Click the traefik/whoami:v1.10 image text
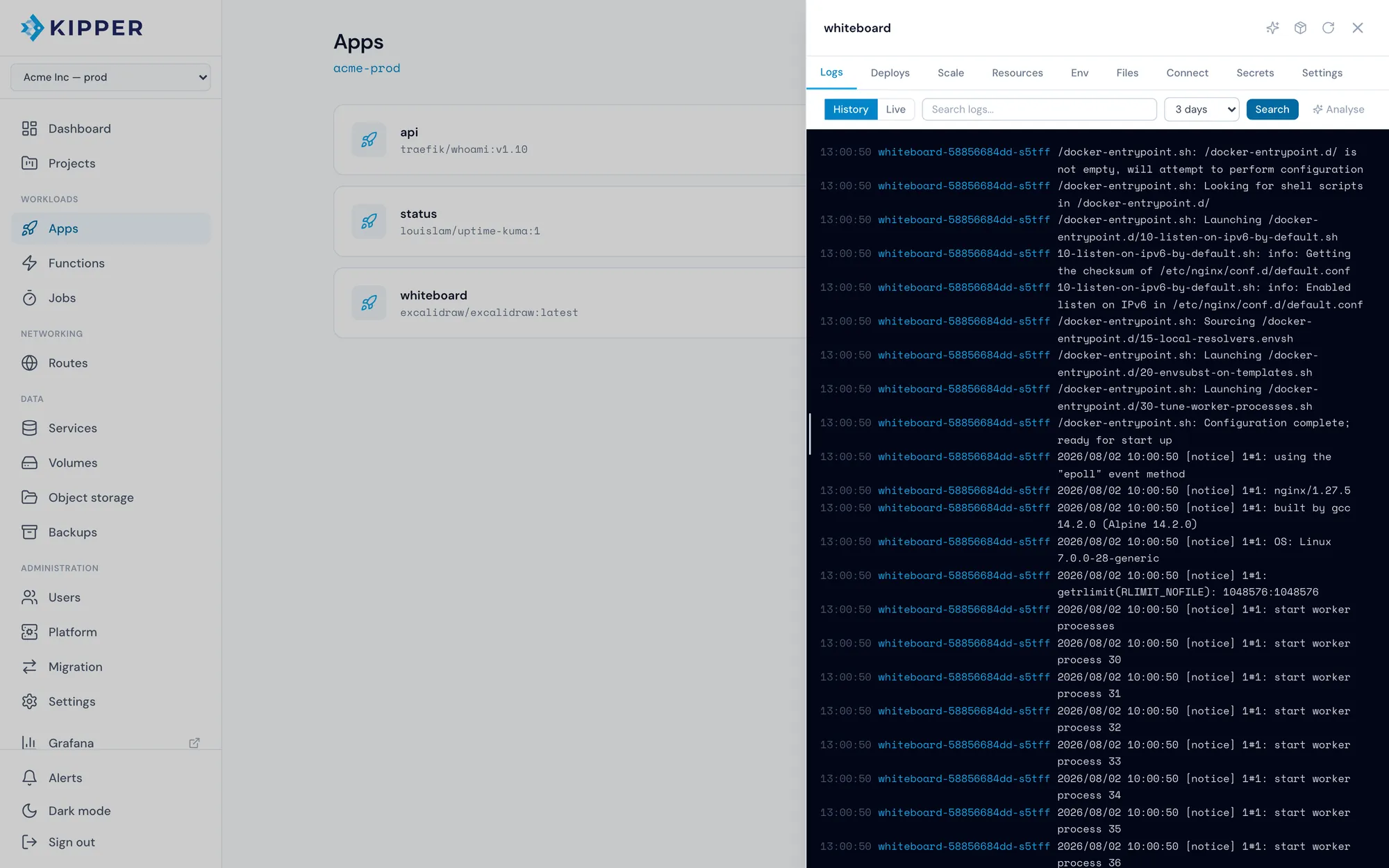This screenshot has height=868, width=1389. tap(464, 149)
